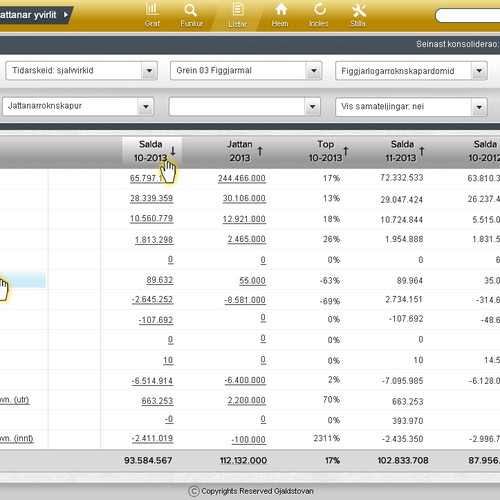
Task: Sort Top 10-2013 column arrow
Action: [346, 151]
